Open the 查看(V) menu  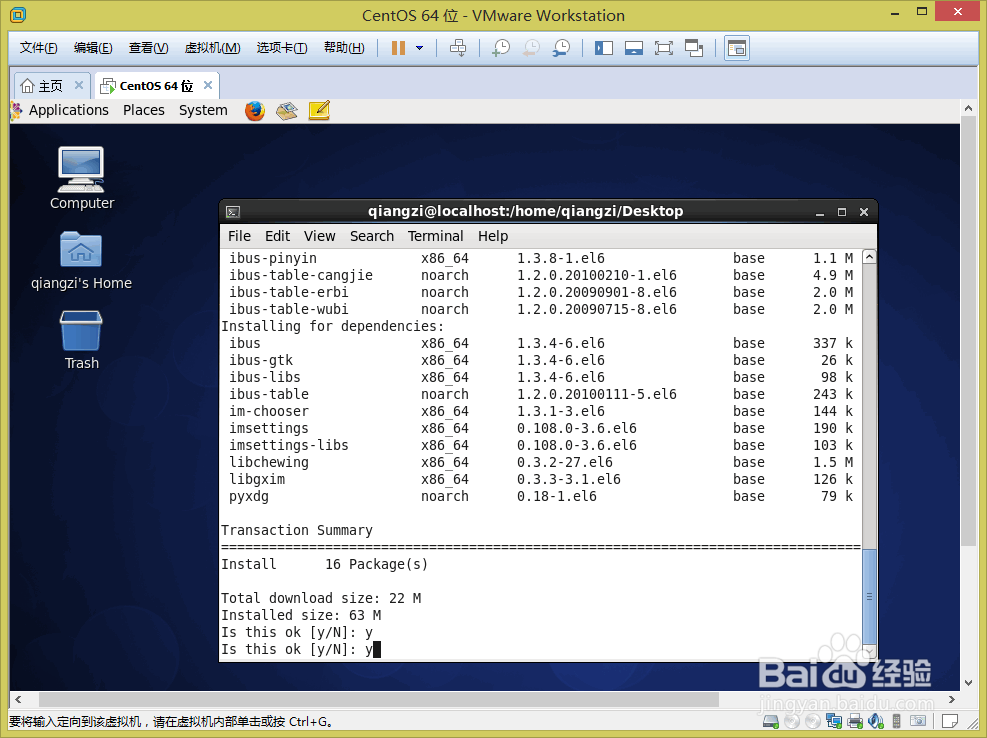tap(149, 48)
